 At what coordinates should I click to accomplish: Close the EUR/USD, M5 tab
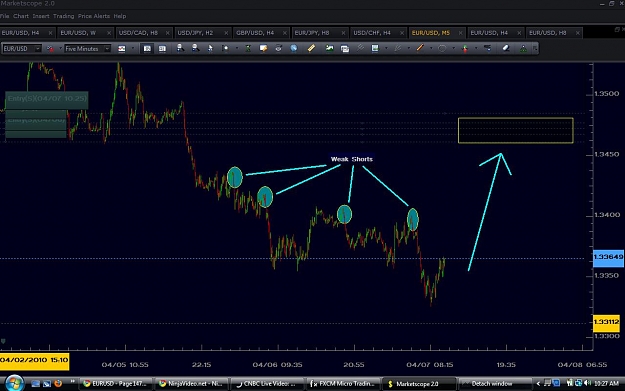pyautogui.click(x=460, y=33)
